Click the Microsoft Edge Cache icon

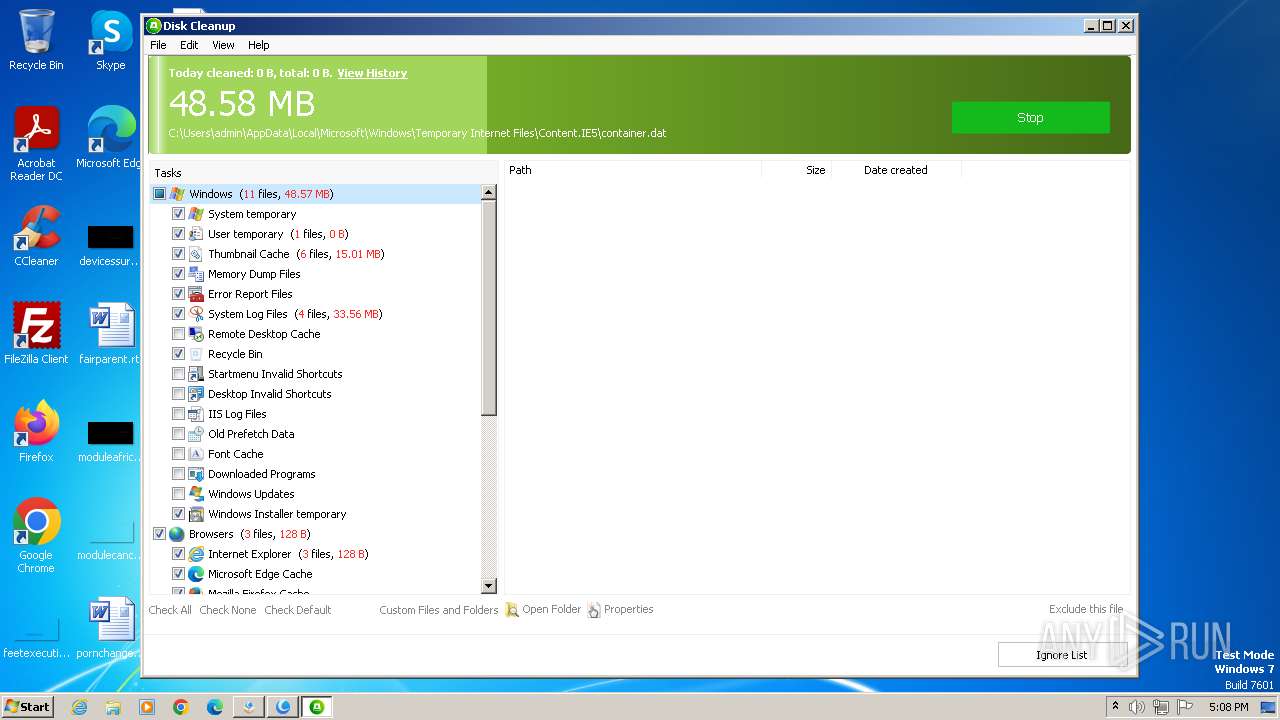[196, 574]
